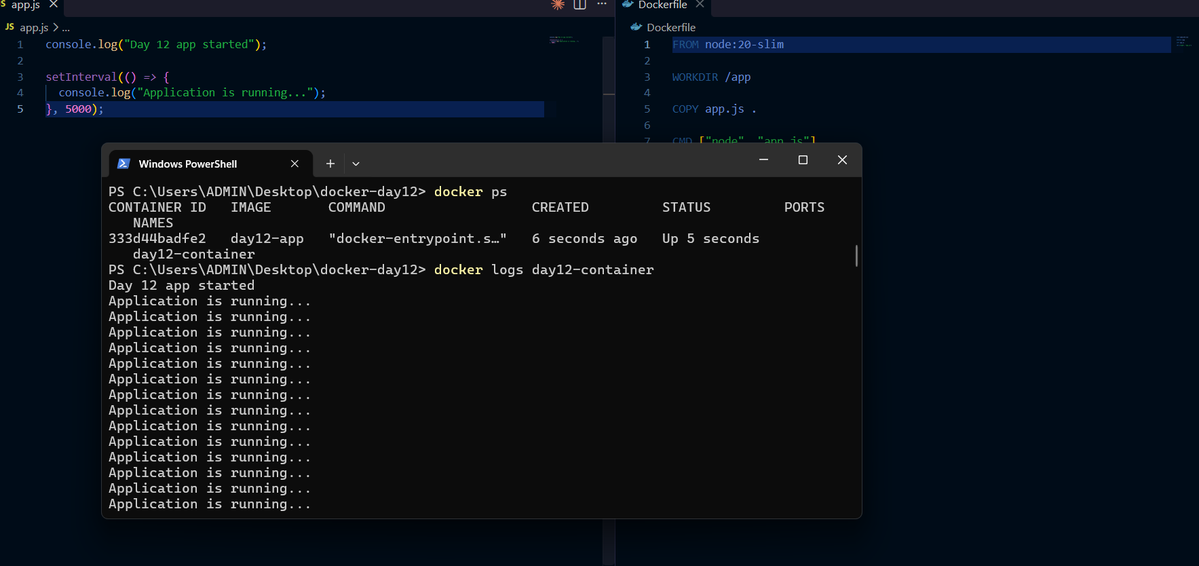This screenshot has height=566, width=1199.
Task: Close the app.js editor tab
Action: [x=52, y=5]
